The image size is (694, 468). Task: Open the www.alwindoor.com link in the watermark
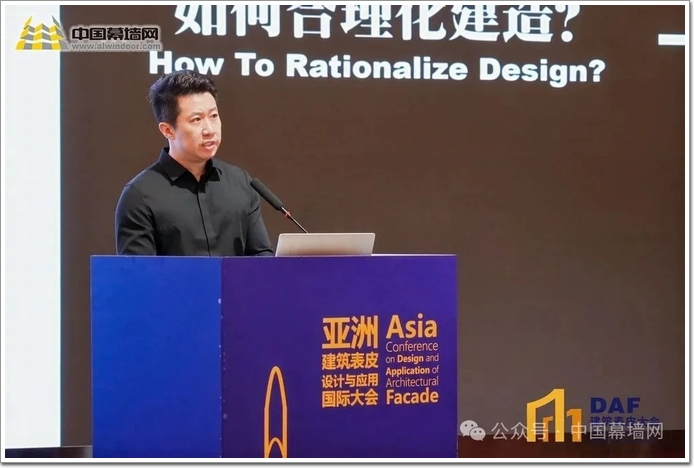116,46
